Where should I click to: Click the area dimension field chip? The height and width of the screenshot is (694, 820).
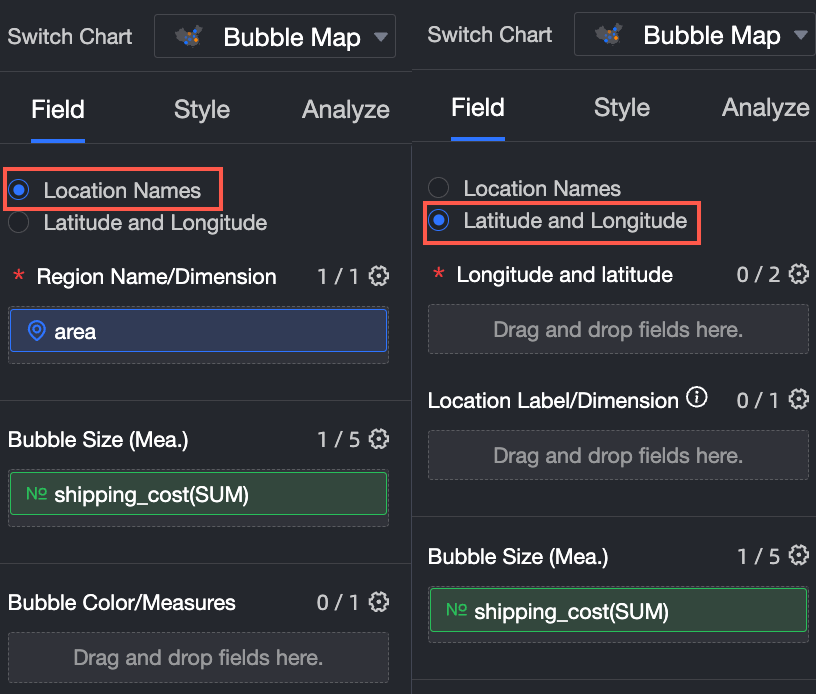point(198,331)
